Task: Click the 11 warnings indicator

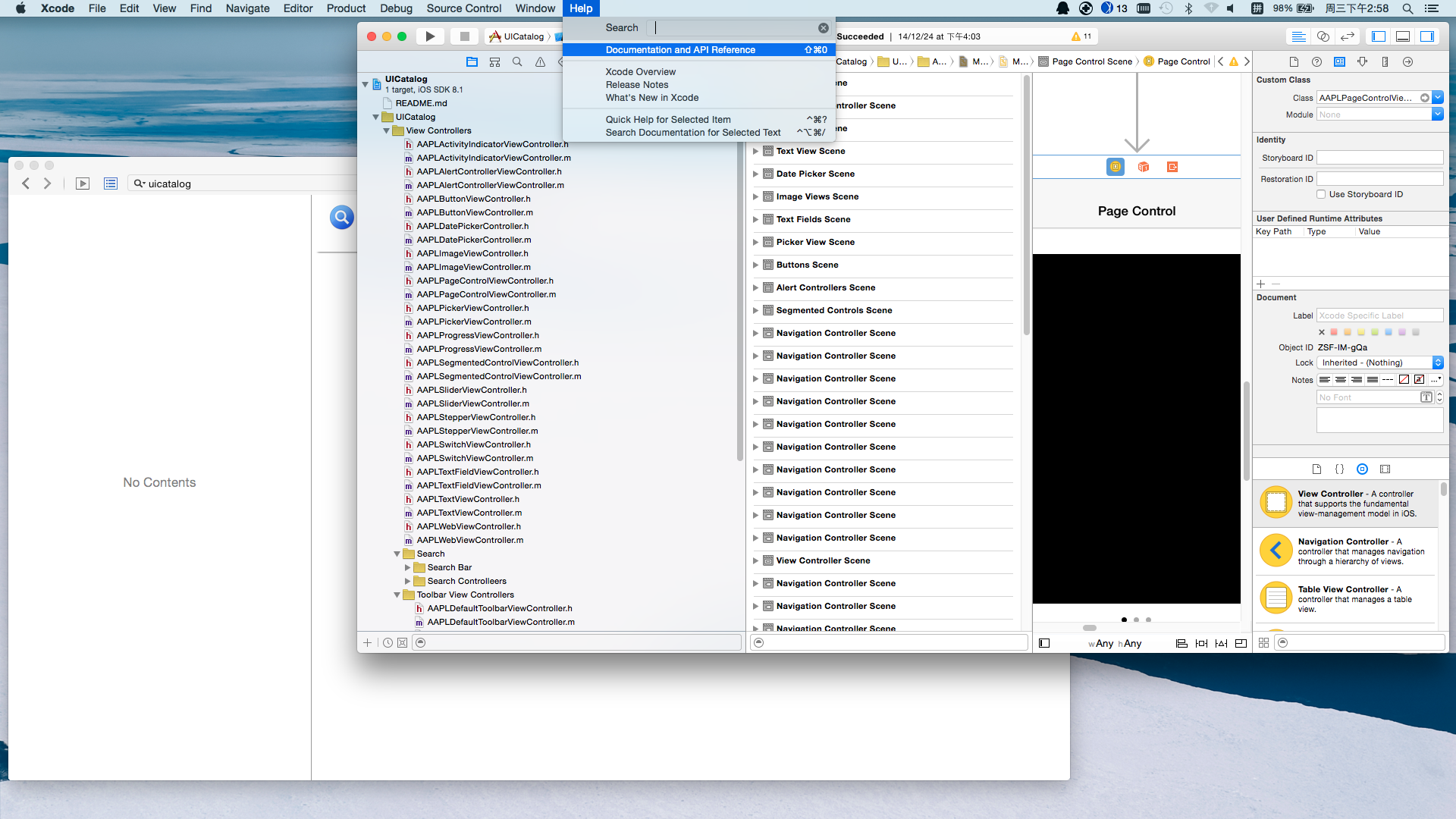Action: click(1082, 36)
